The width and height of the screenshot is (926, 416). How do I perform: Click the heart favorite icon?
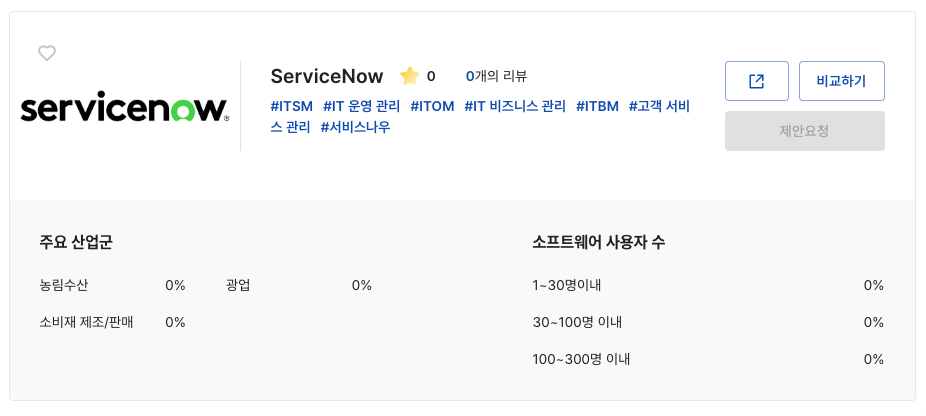pos(47,53)
